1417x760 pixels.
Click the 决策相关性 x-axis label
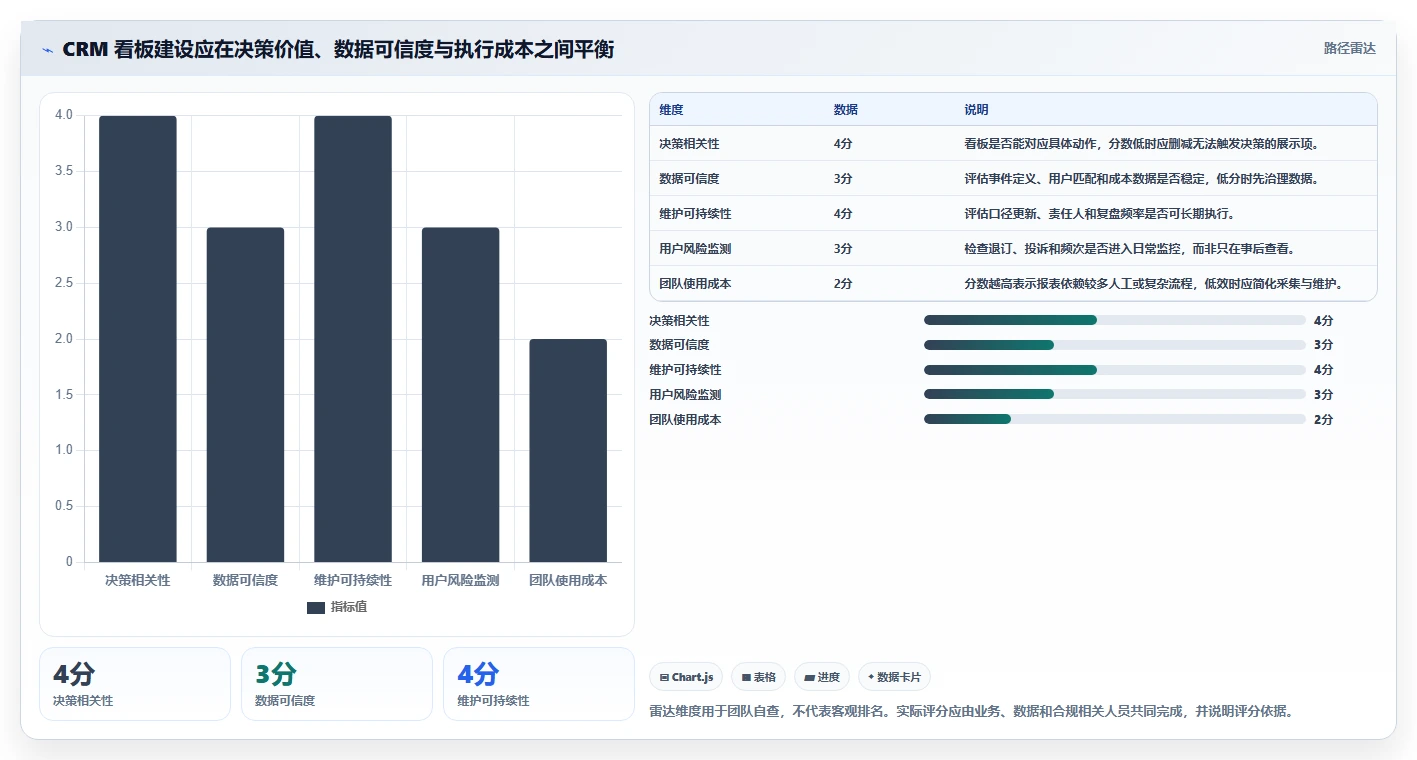click(138, 580)
